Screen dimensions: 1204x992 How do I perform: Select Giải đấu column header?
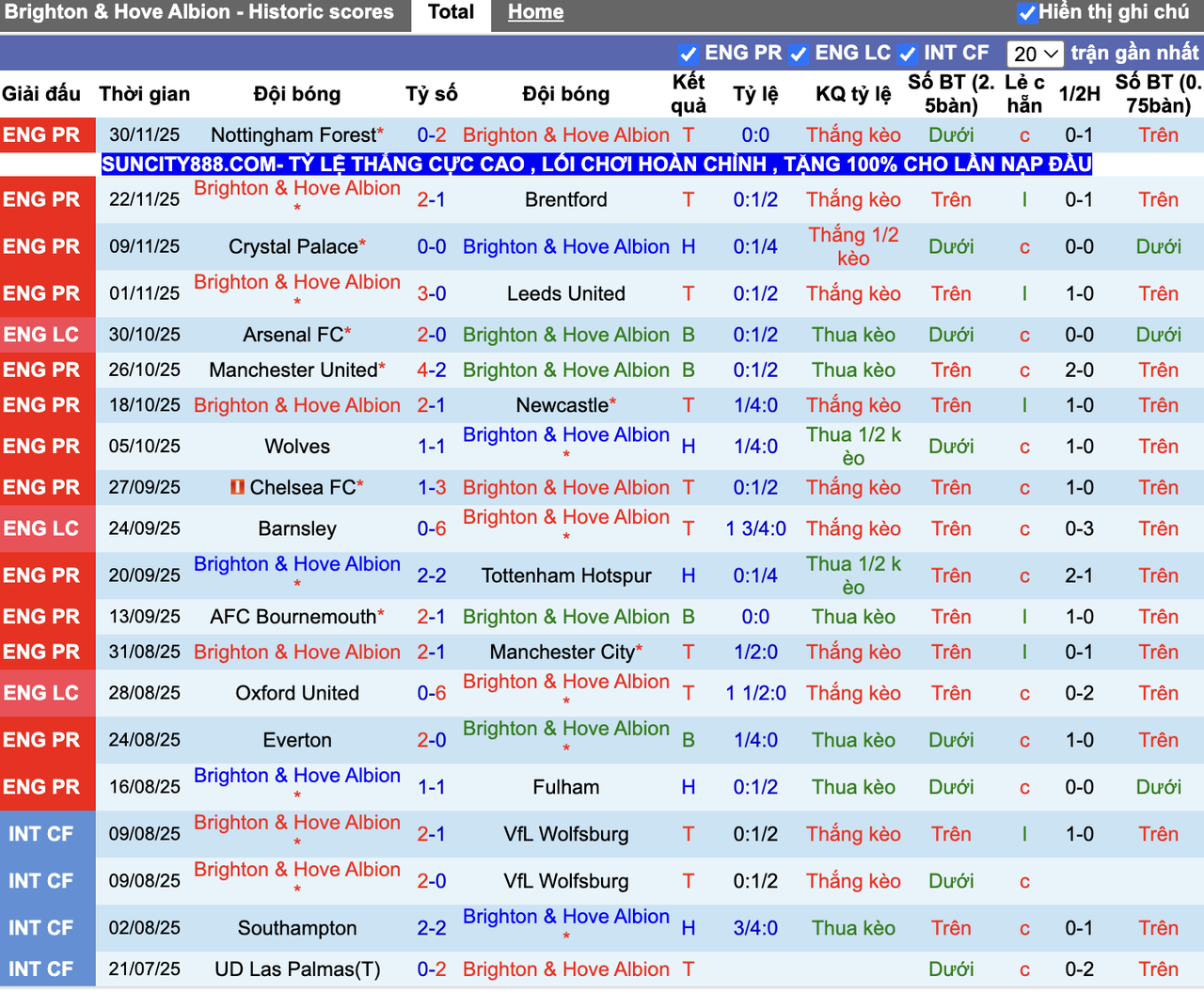pos(41,94)
